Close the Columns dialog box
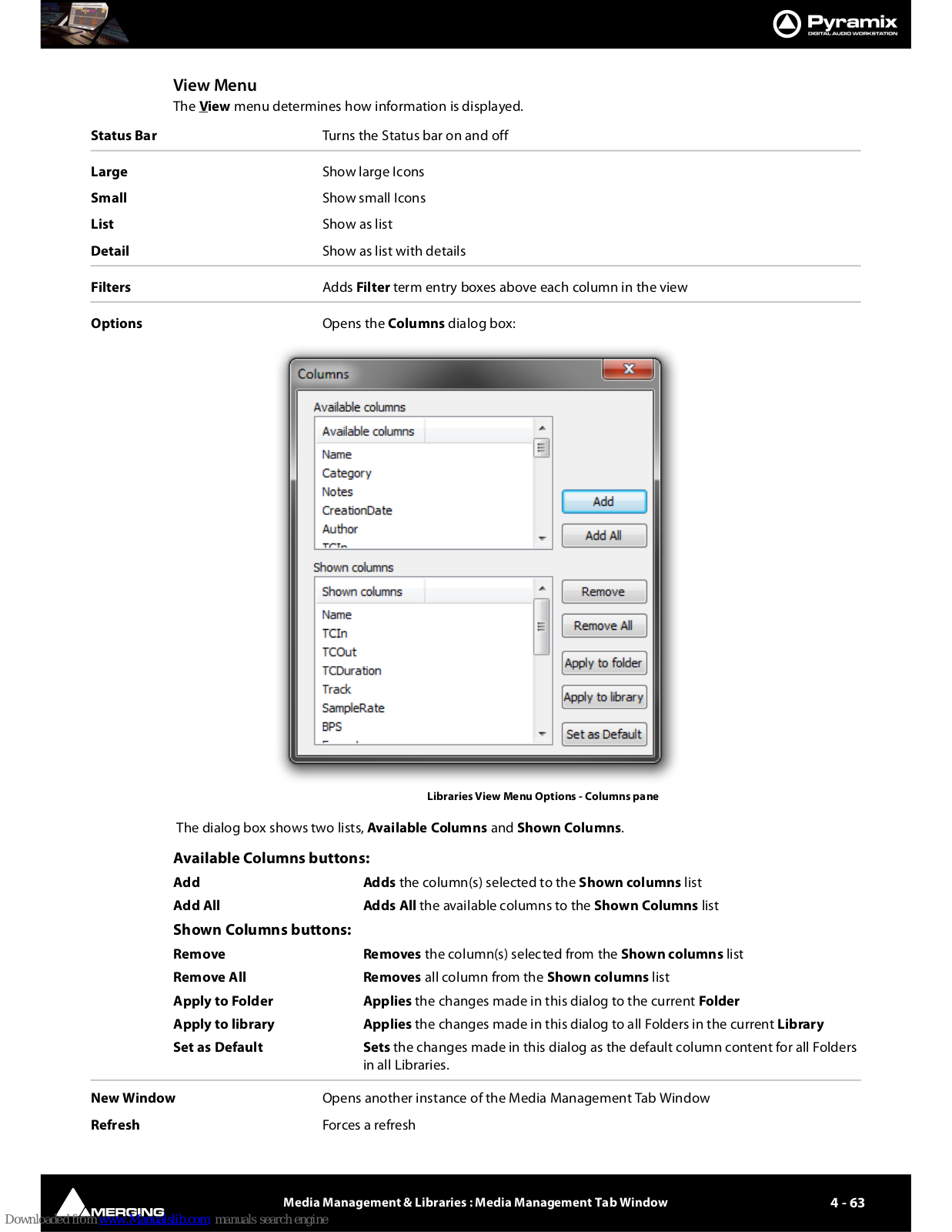952x1232 pixels. pos(628,369)
